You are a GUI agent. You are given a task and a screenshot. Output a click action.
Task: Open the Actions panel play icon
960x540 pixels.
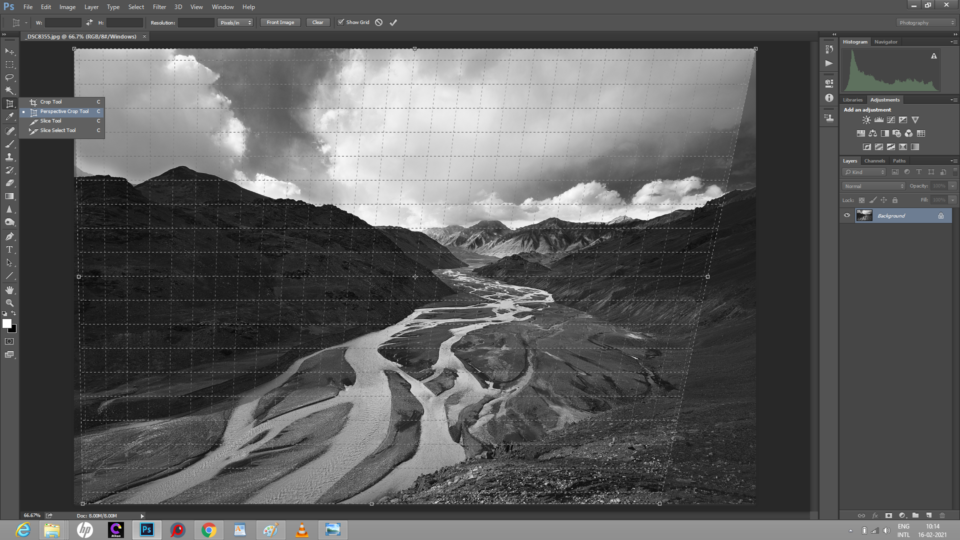pos(829,64)
